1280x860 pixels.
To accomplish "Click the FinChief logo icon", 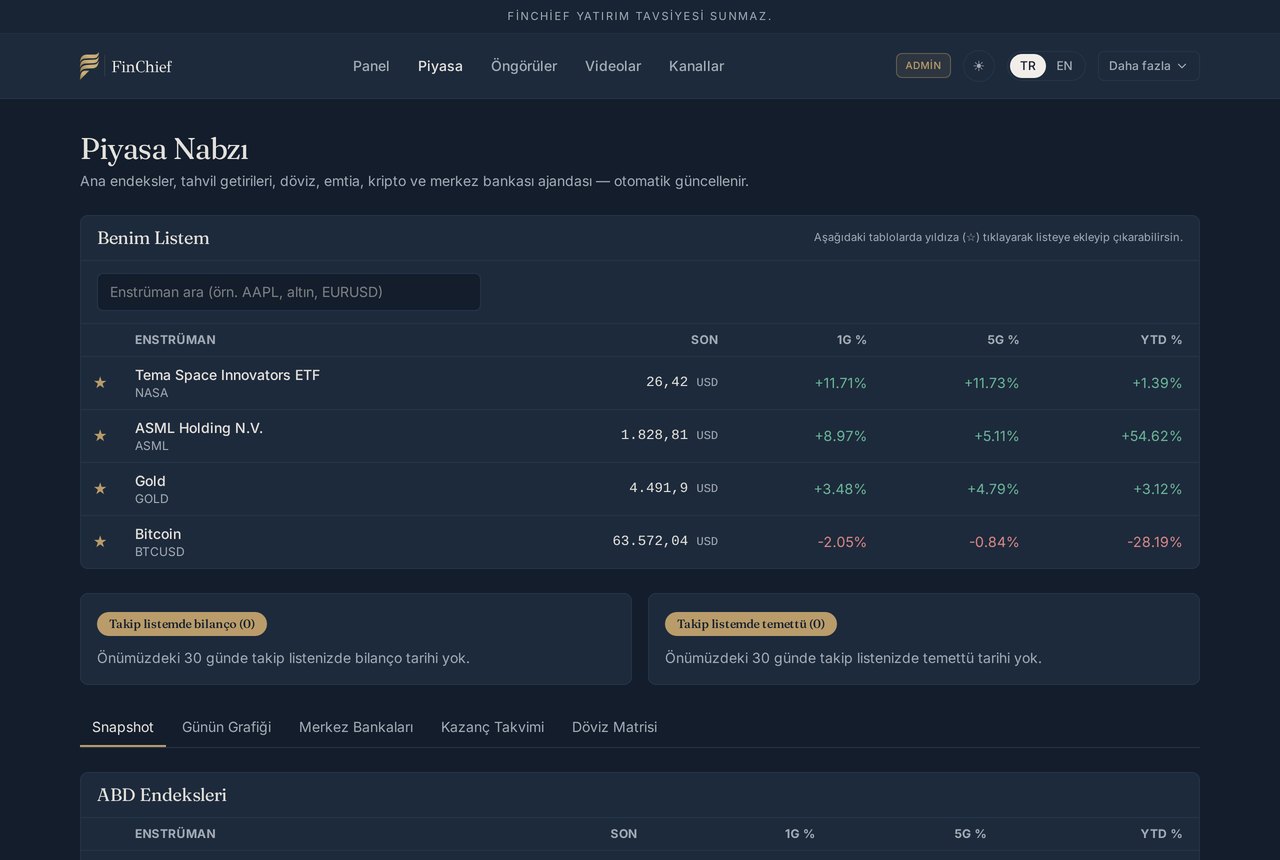I will [x=90, y=66].
